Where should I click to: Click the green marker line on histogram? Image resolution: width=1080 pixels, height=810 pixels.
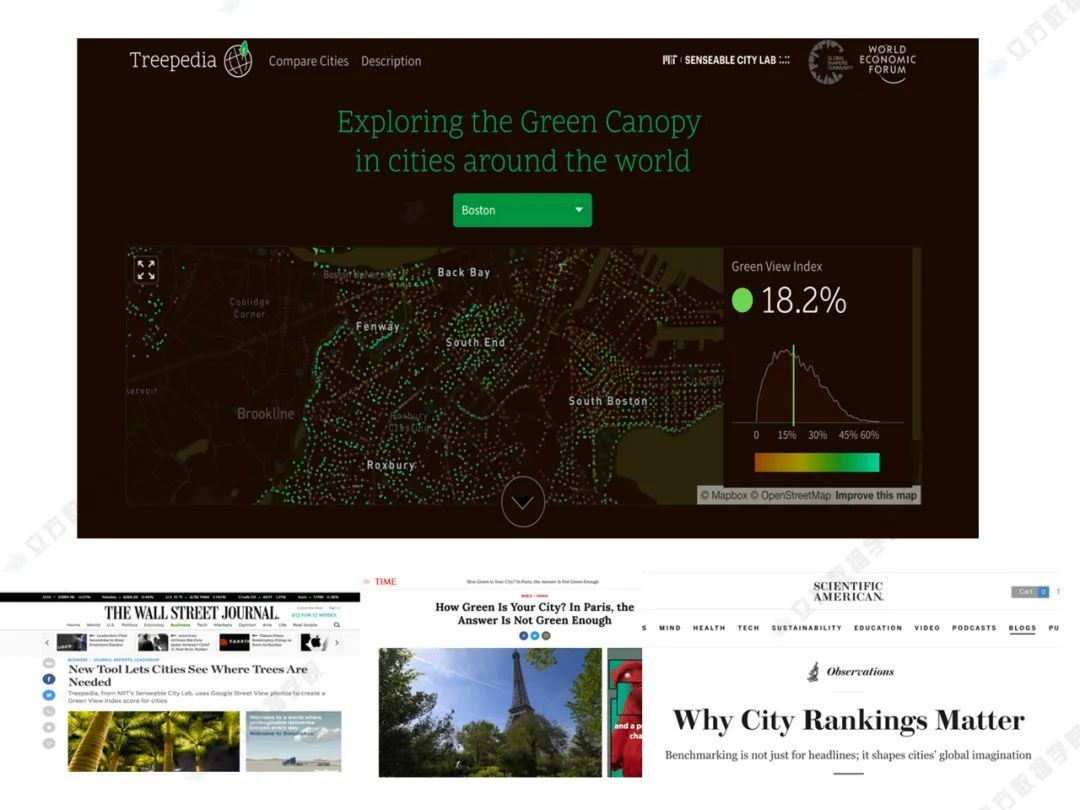tap(793, 386)
